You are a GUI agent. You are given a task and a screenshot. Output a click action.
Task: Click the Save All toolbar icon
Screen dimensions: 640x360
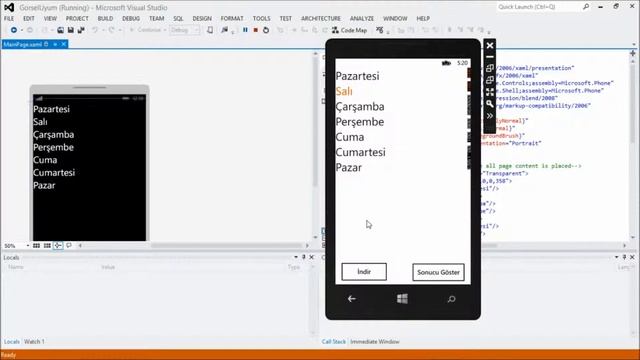tap(81, 30)
